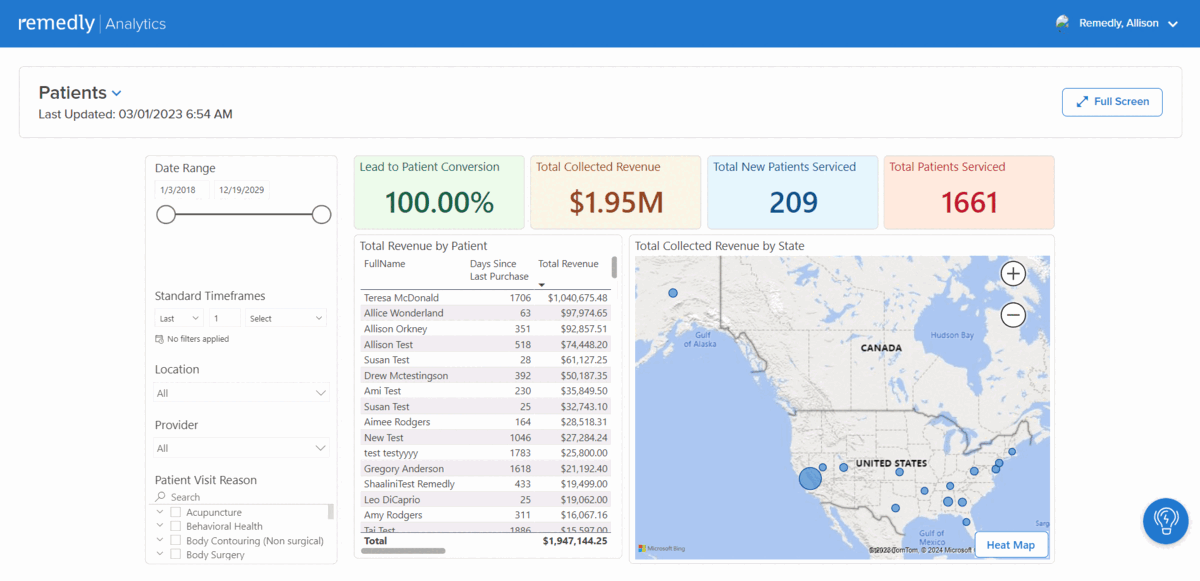Click the sort arrow under Total Revenue
Viewport: 1200px width, 581px height.
tap(542, 285)
